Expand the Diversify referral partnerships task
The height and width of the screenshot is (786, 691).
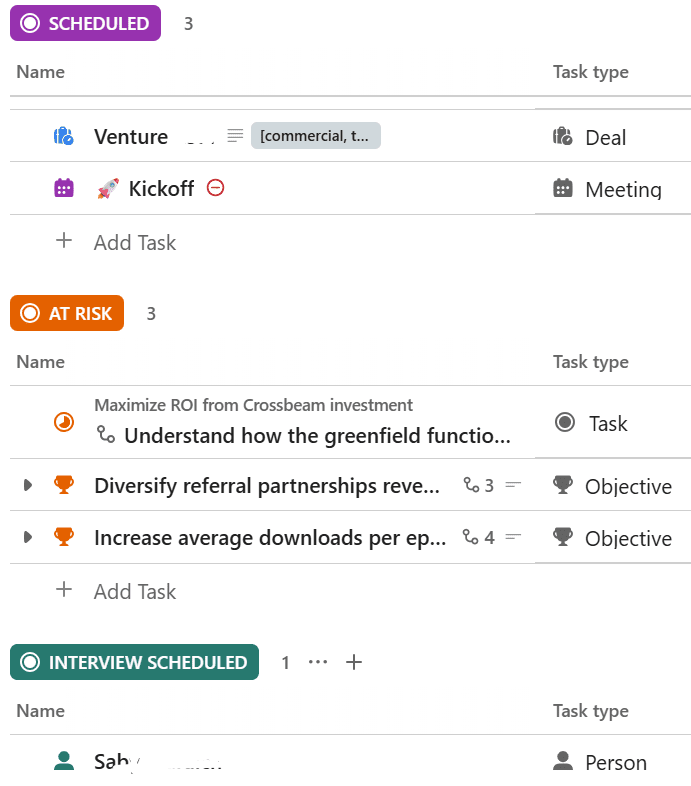point(28,486)
